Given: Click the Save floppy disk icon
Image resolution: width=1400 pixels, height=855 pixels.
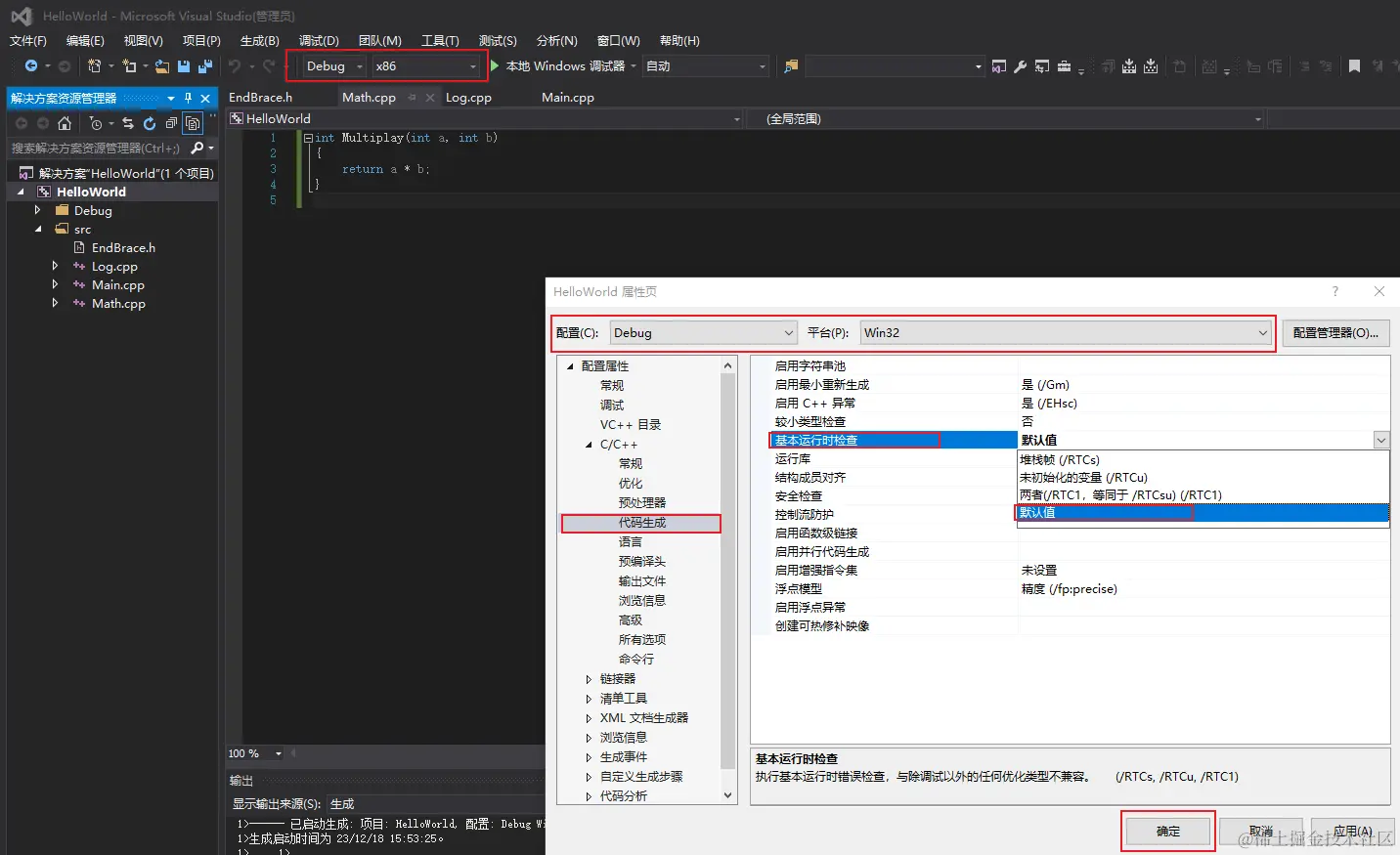Looking at the screenshot, I should 184,66.
